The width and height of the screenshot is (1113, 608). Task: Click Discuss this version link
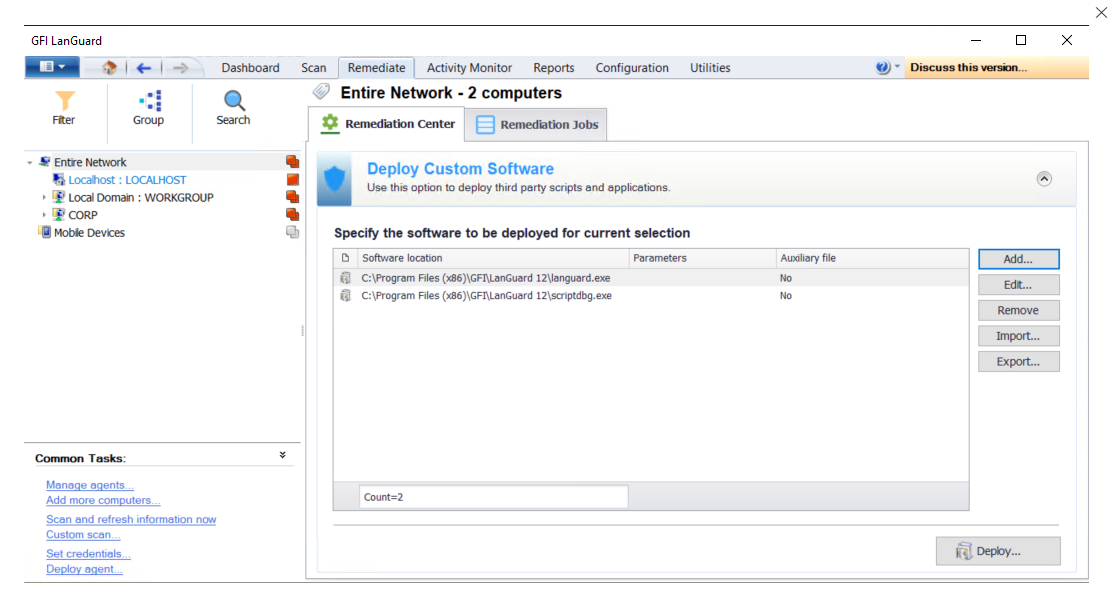[x=968, y=67]
